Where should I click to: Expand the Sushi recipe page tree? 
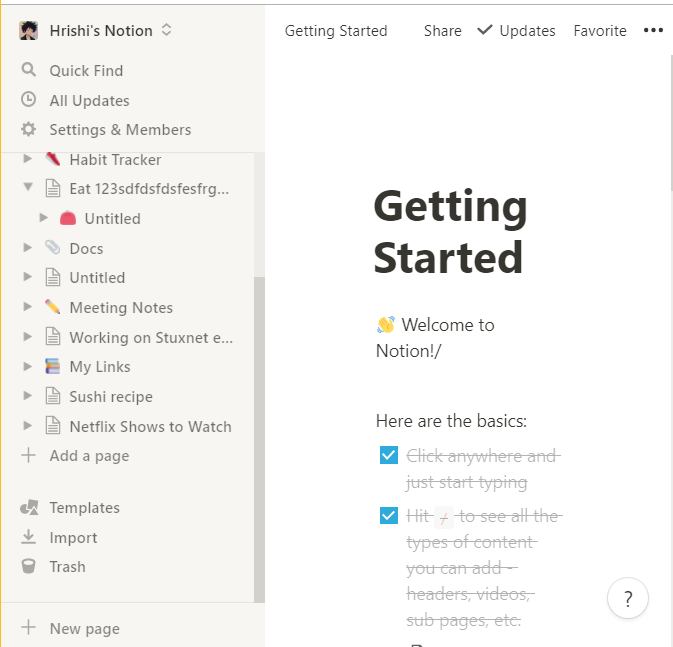(x=27, y=396)
